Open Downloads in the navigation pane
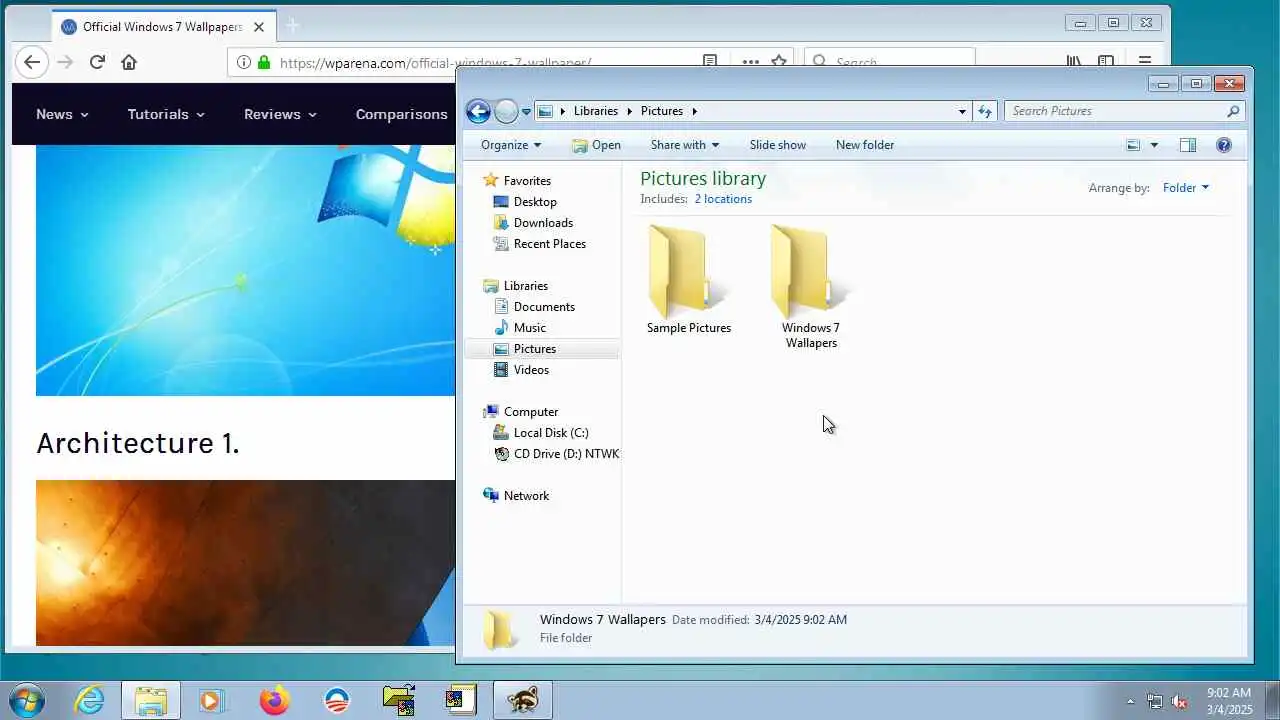The width and height of the screenshot is (1280, 720). 543,223
